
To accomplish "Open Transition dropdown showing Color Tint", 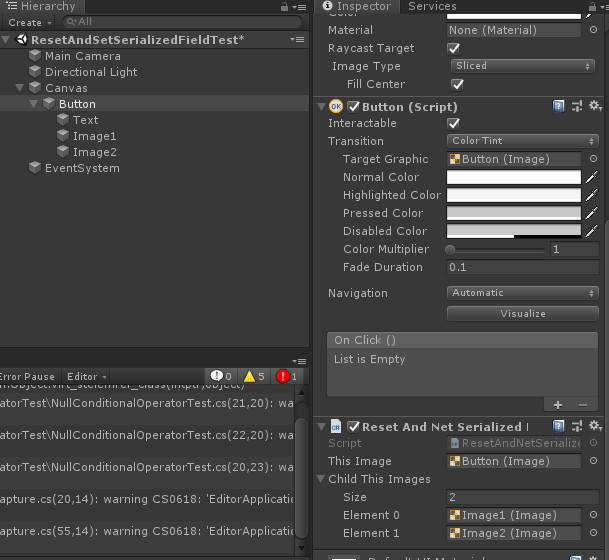I will click(522, 141).
